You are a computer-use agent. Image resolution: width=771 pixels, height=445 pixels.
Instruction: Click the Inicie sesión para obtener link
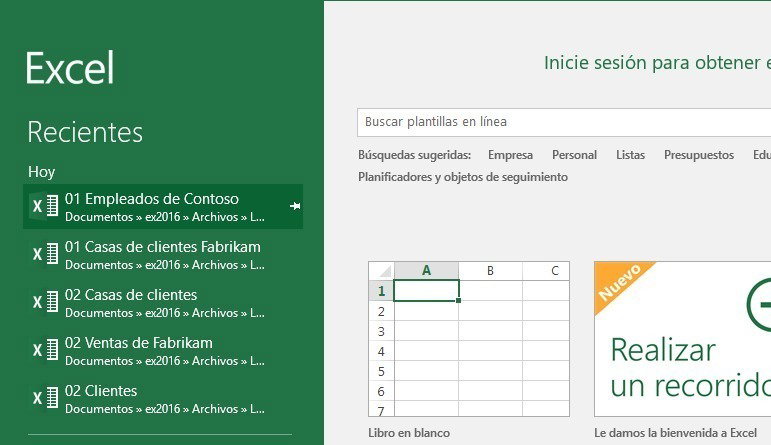pos(657,63)
